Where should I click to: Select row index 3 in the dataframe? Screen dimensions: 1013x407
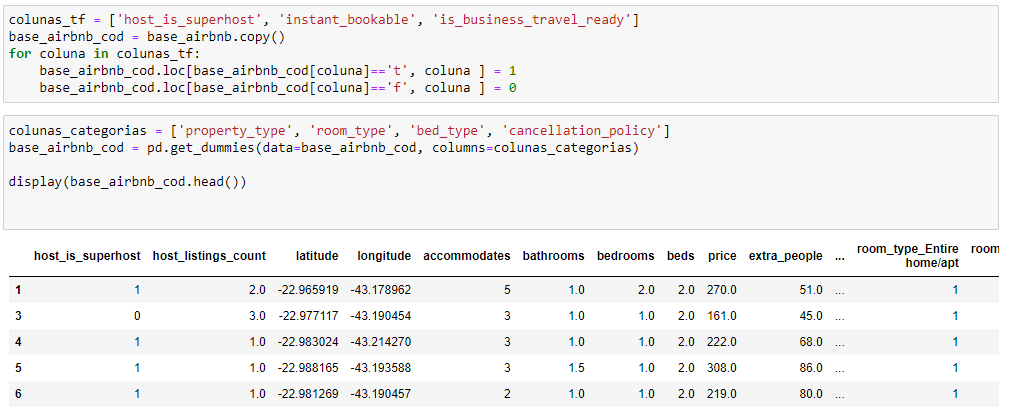click(x=18, y=316)
